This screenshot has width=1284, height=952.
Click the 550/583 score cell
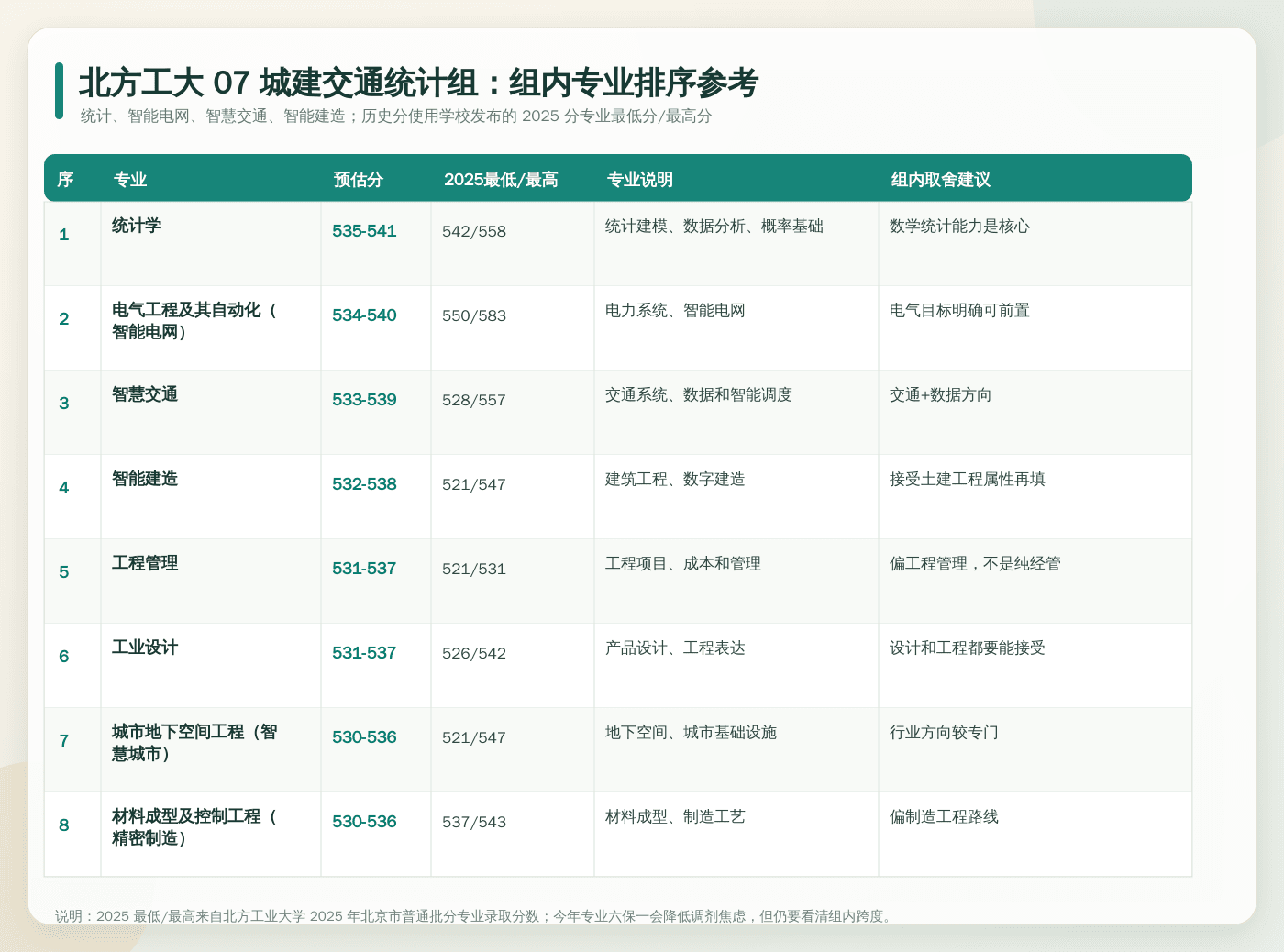(474, 315)
